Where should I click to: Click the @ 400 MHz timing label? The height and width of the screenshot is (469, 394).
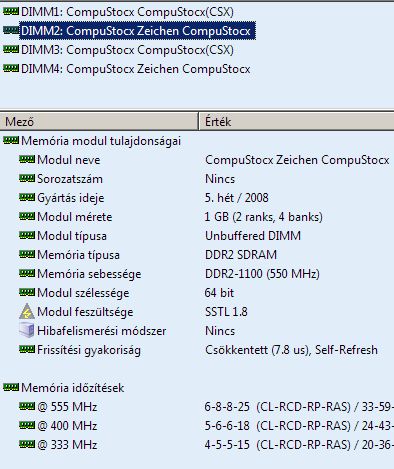pos(67,426)
